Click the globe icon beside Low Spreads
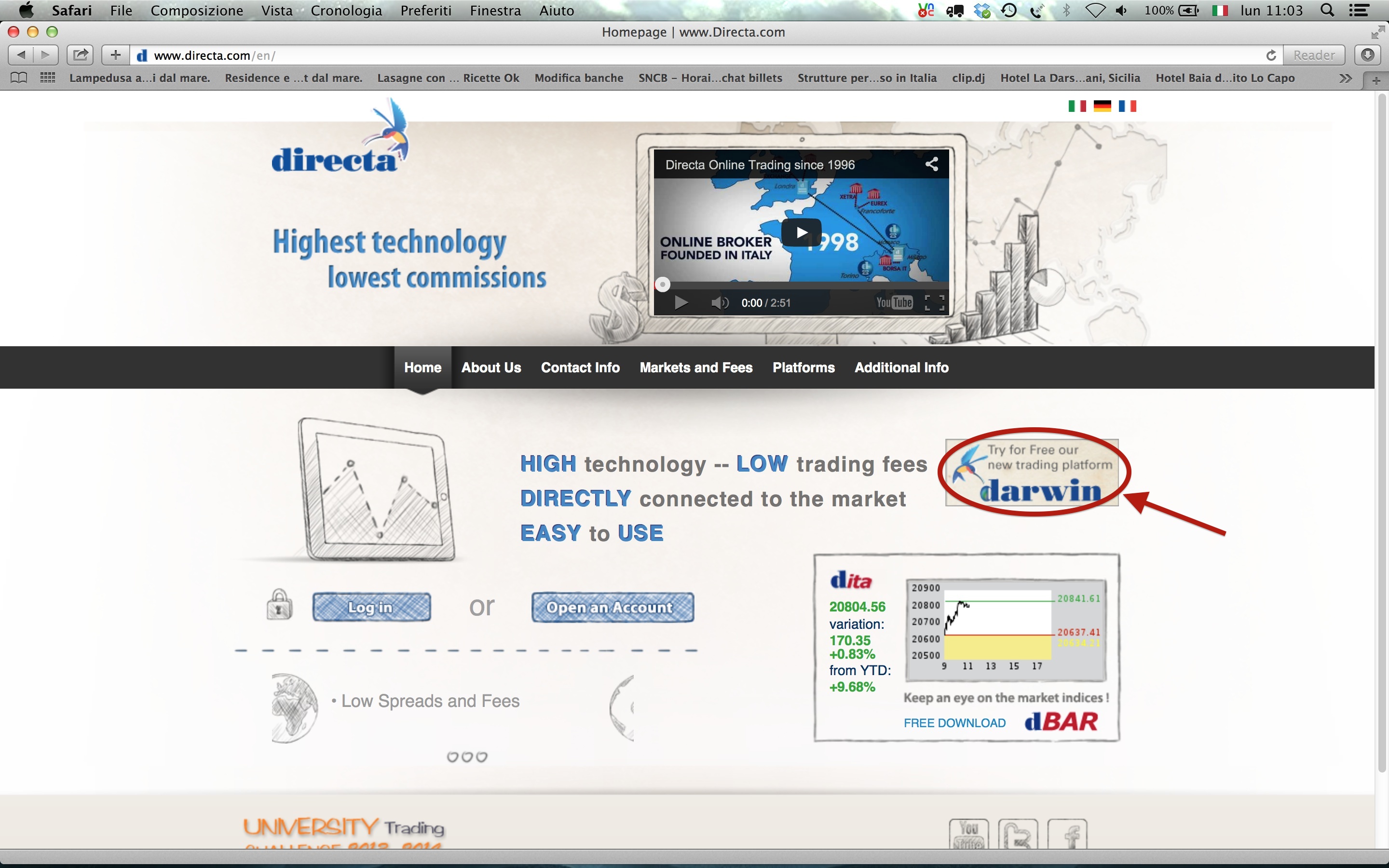Image resolution: width=1389 pixels, height=868 pixels. (295, 708)
